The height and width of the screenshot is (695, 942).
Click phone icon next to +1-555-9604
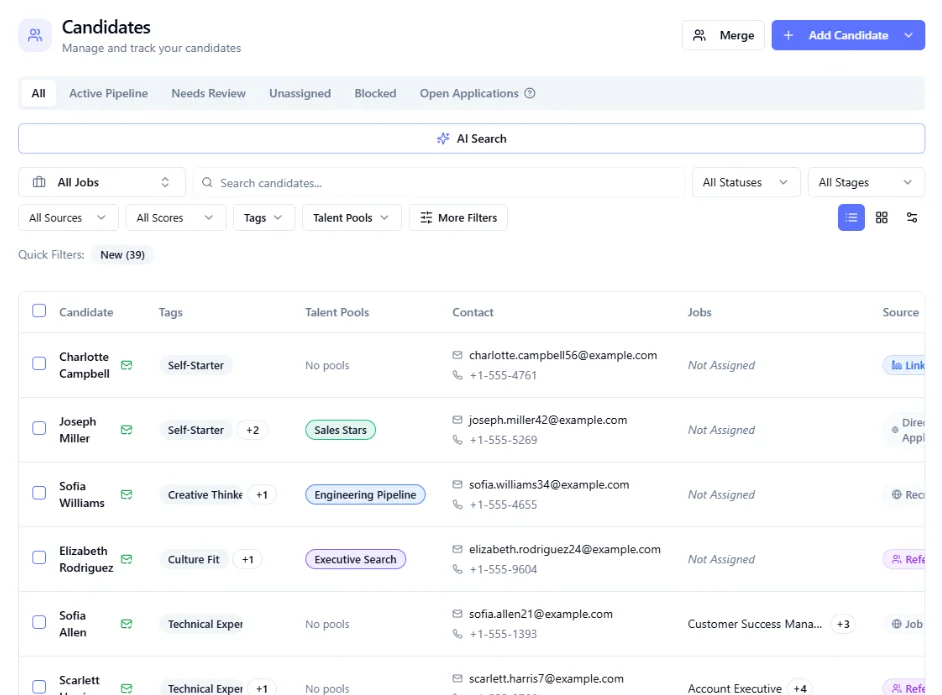pyautogui.click(x=457, y=569)
